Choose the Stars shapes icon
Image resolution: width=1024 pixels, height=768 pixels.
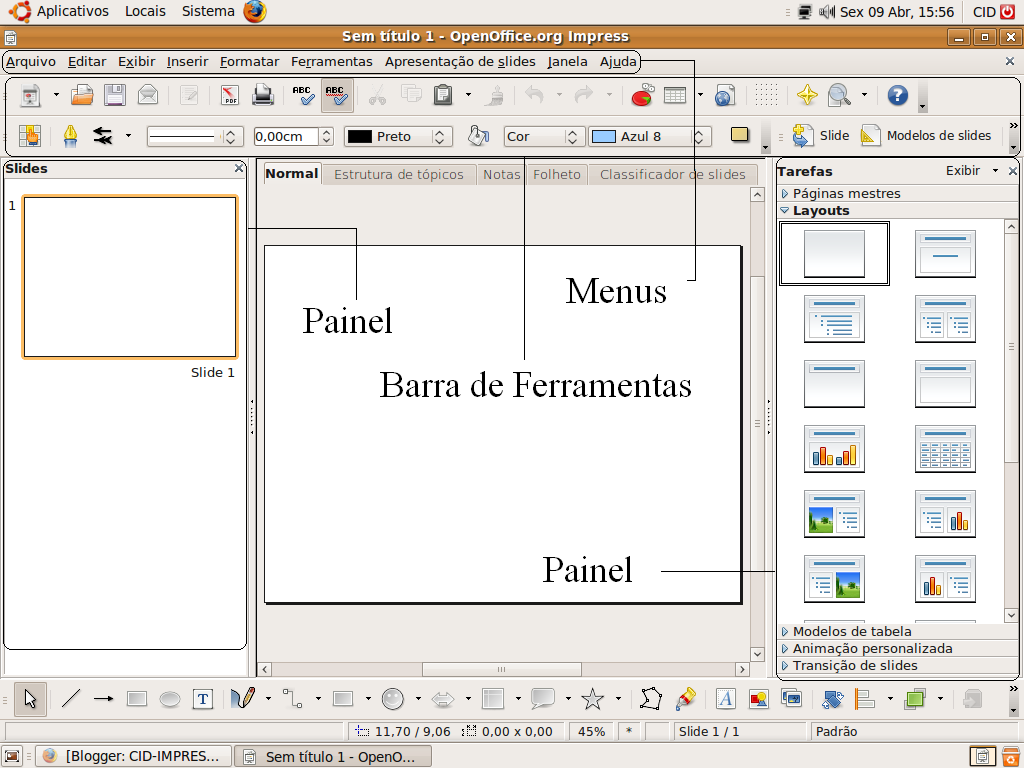pyautogui.click(x=592, y=699)
